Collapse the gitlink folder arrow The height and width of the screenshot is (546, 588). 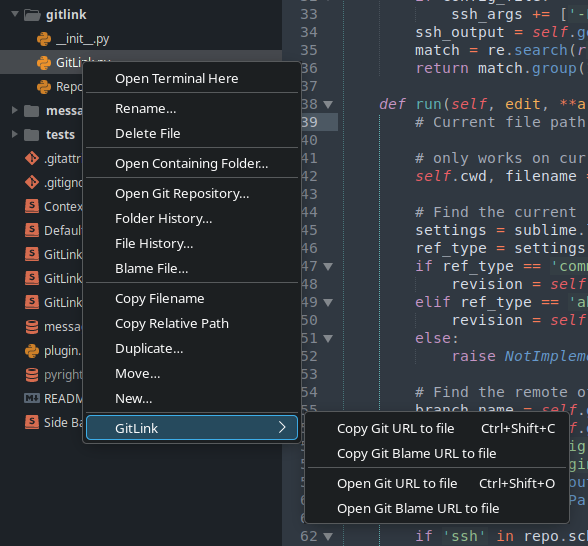tap(15, 14)
